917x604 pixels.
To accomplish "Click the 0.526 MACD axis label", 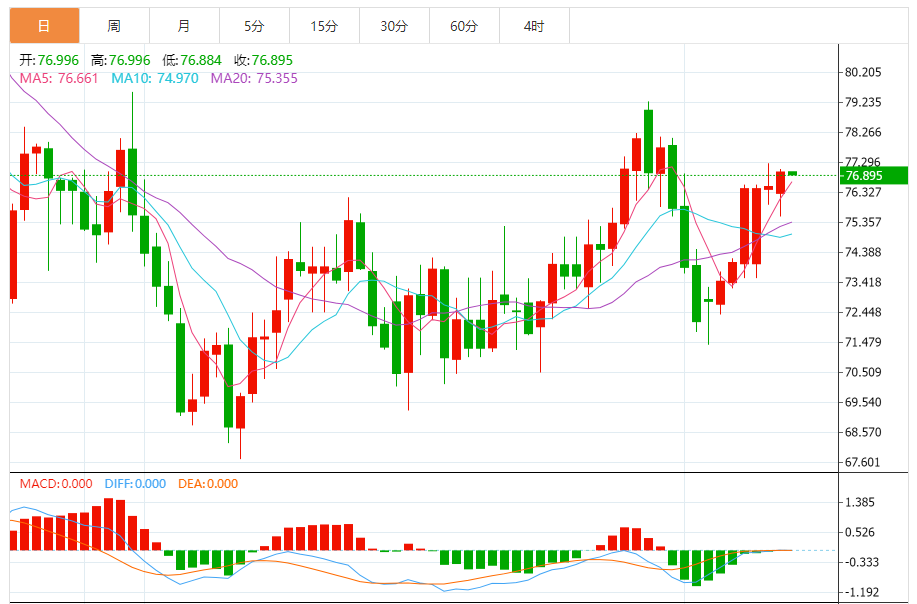I will coord(860,533).
